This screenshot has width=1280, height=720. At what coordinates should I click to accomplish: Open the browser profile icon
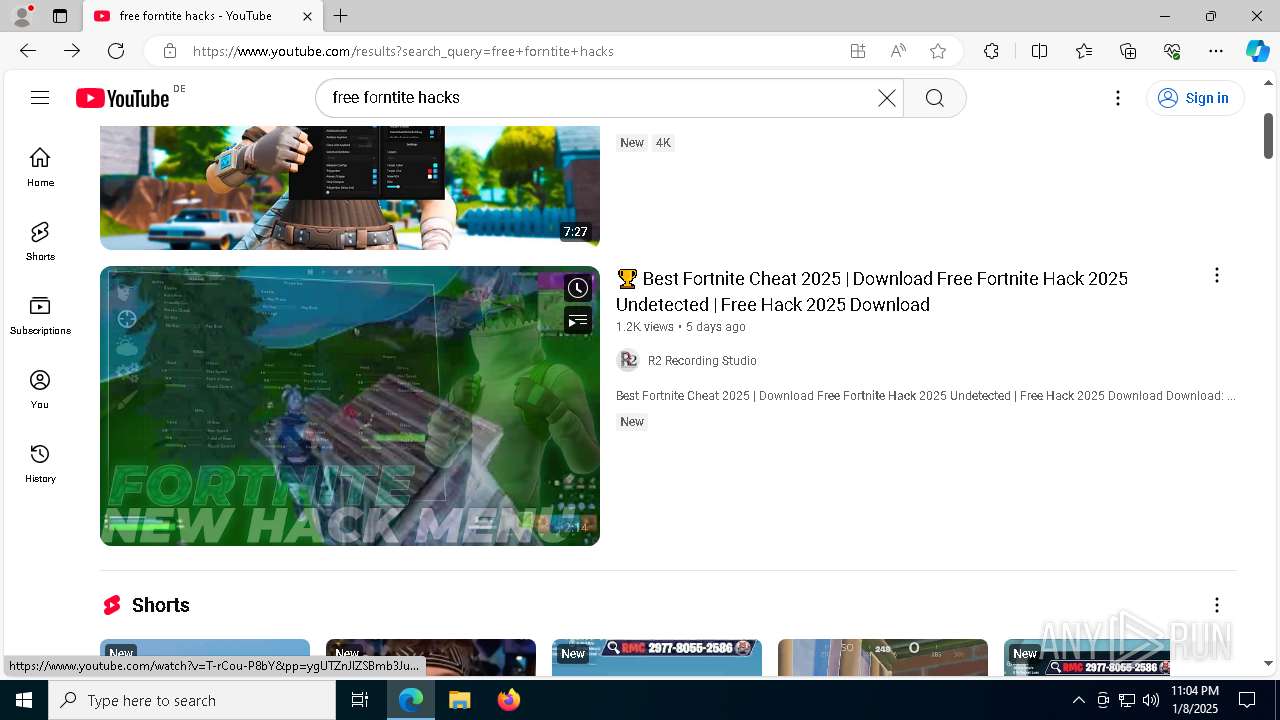(x=22, y=16)
